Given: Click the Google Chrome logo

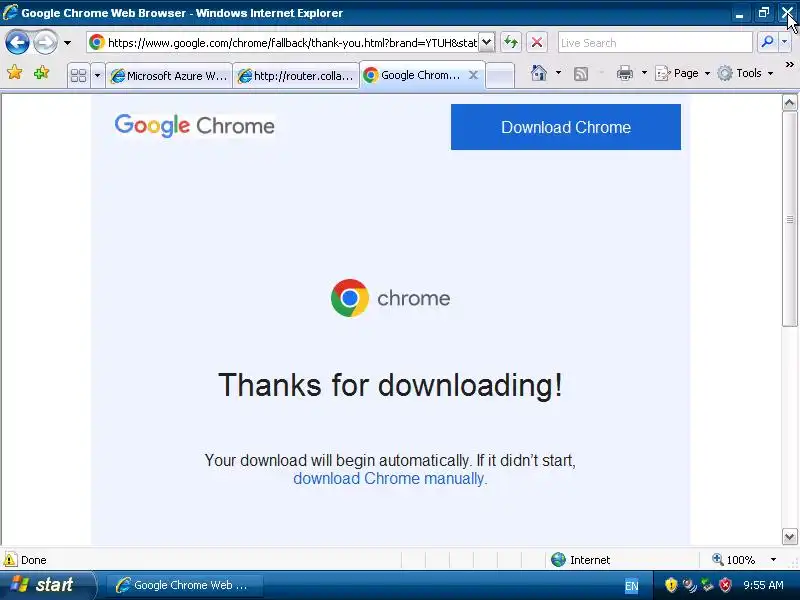Looking at the screenshot, I should [x=194, y=126].
